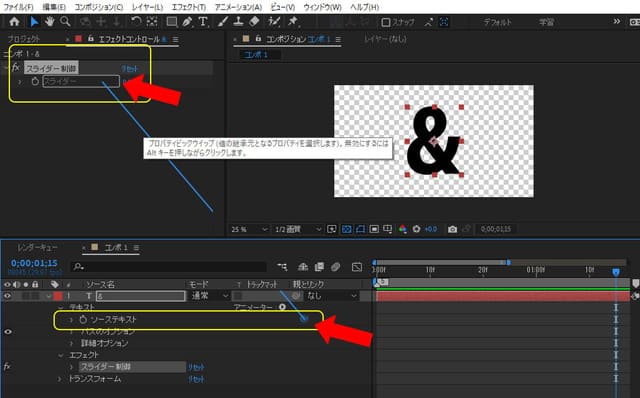Open the composition mini-flowchart icon
This screenshot has width=640, height=398.
[282, 267]
